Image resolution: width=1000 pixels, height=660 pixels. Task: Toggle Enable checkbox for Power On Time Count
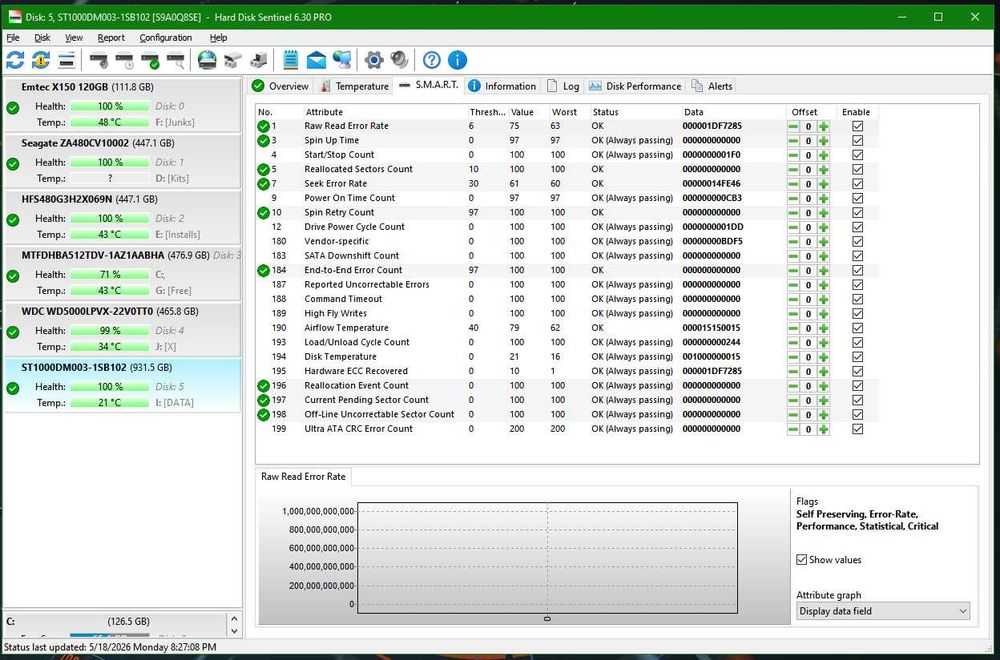click(858, 198)
